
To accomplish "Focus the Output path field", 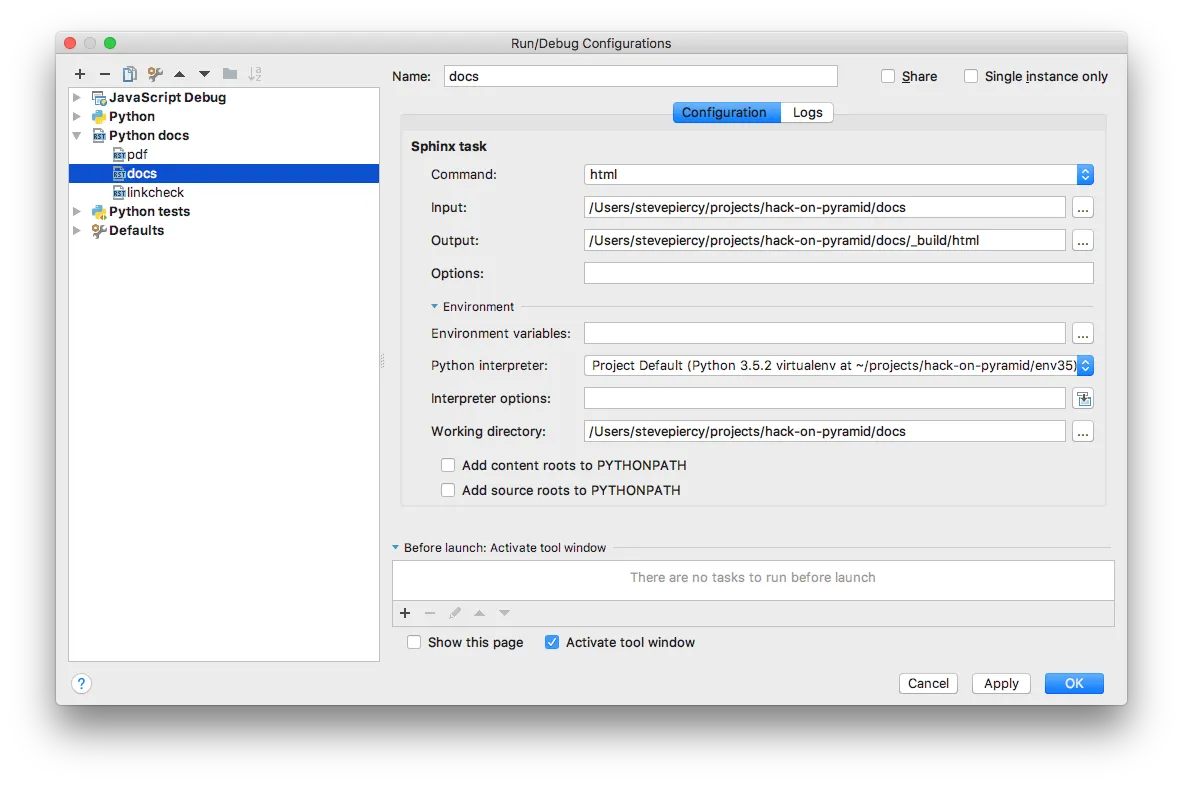I will [x=825, y=241].
